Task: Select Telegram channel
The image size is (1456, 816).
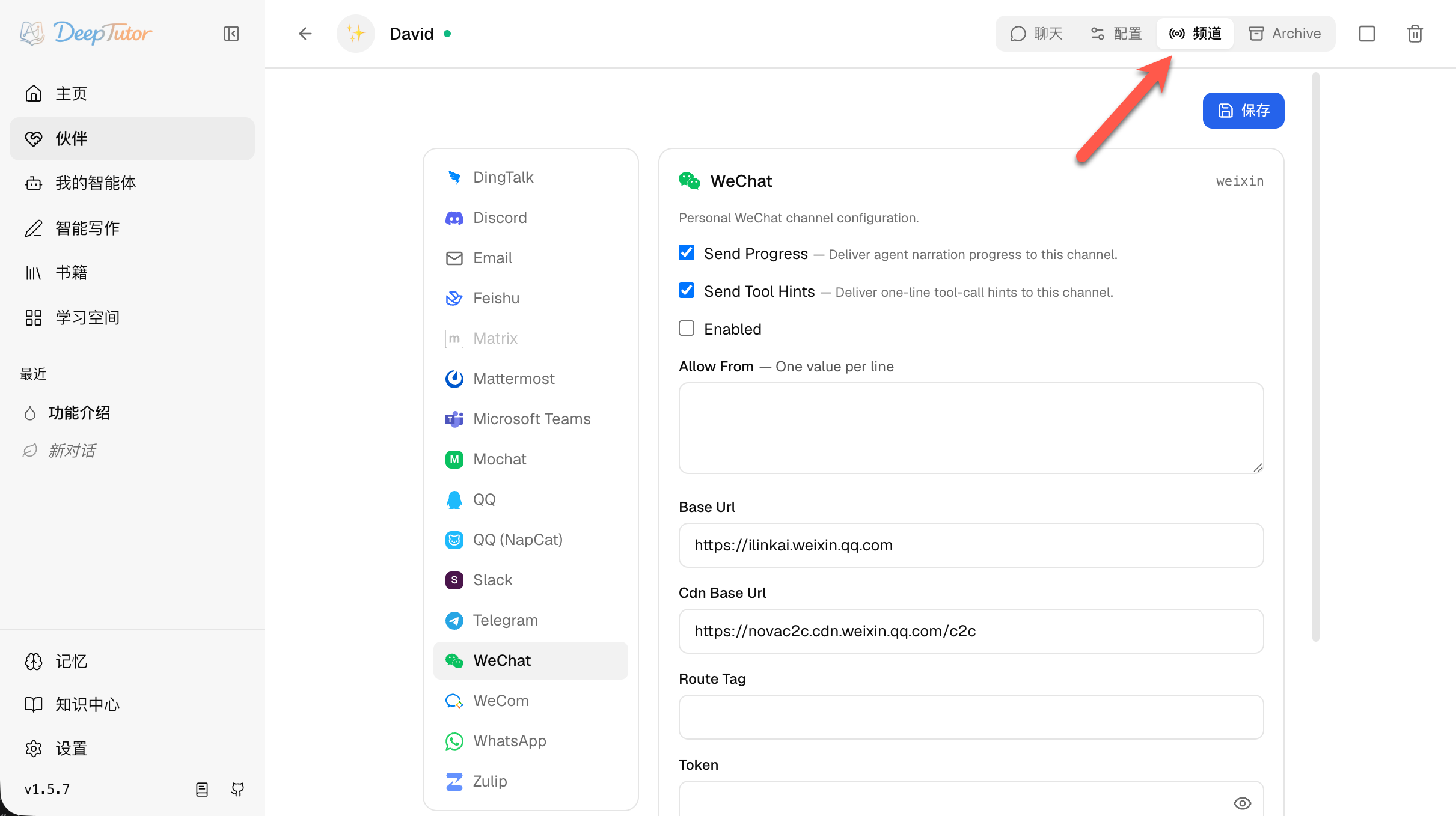Action: [531, 620]
